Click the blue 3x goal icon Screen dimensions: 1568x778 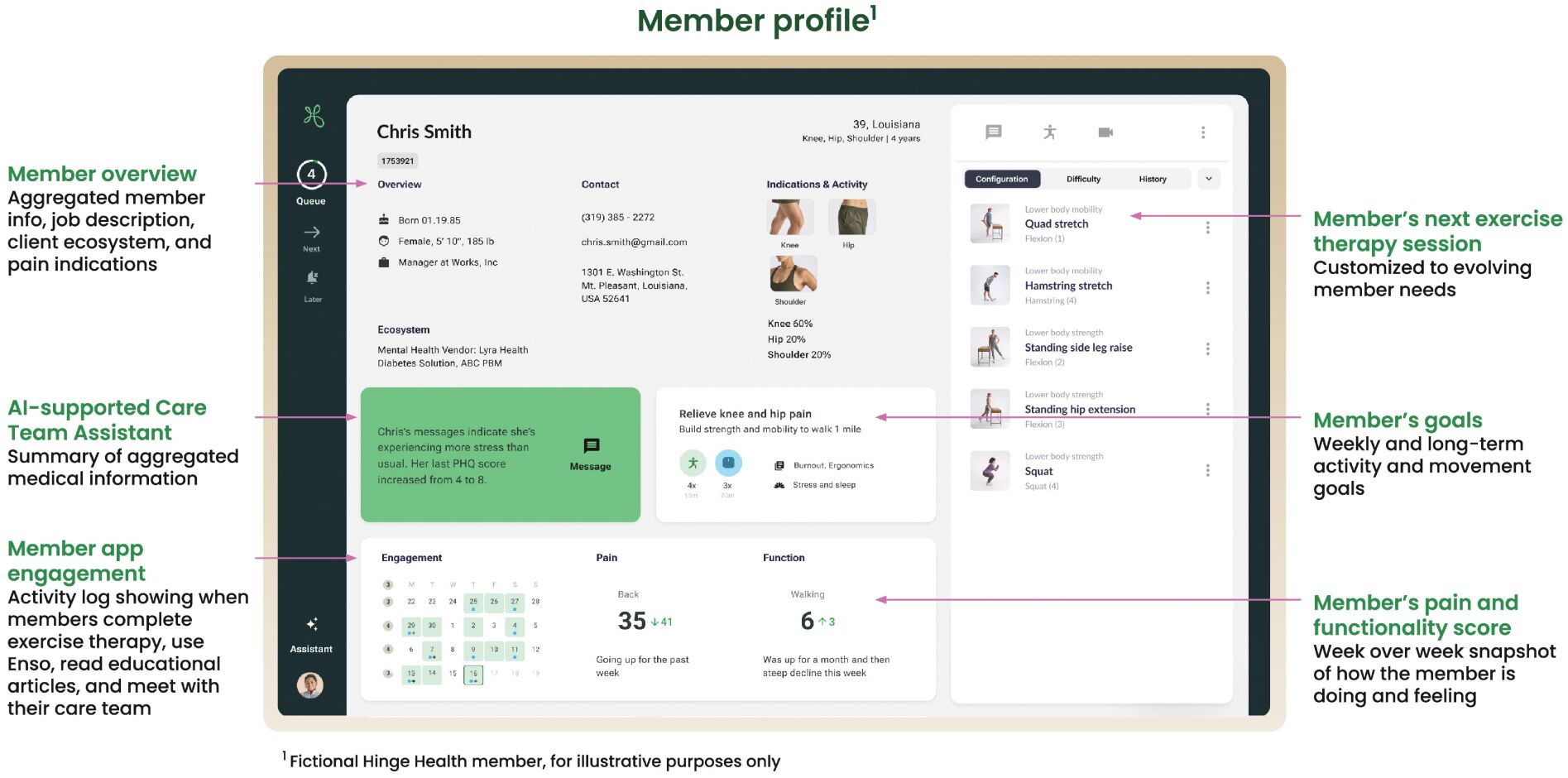pos(728,463)
